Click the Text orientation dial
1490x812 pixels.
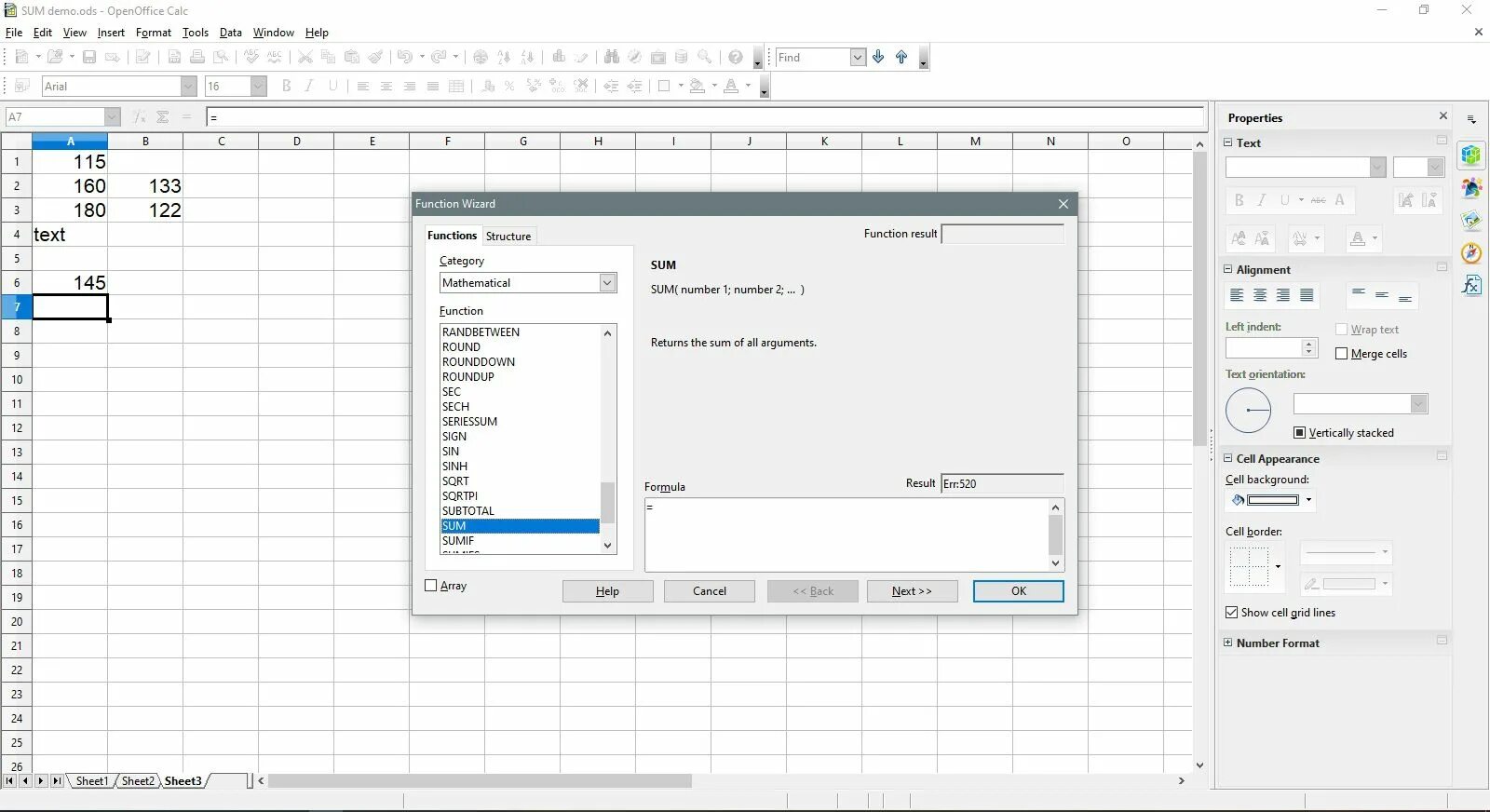(1248, 411)
